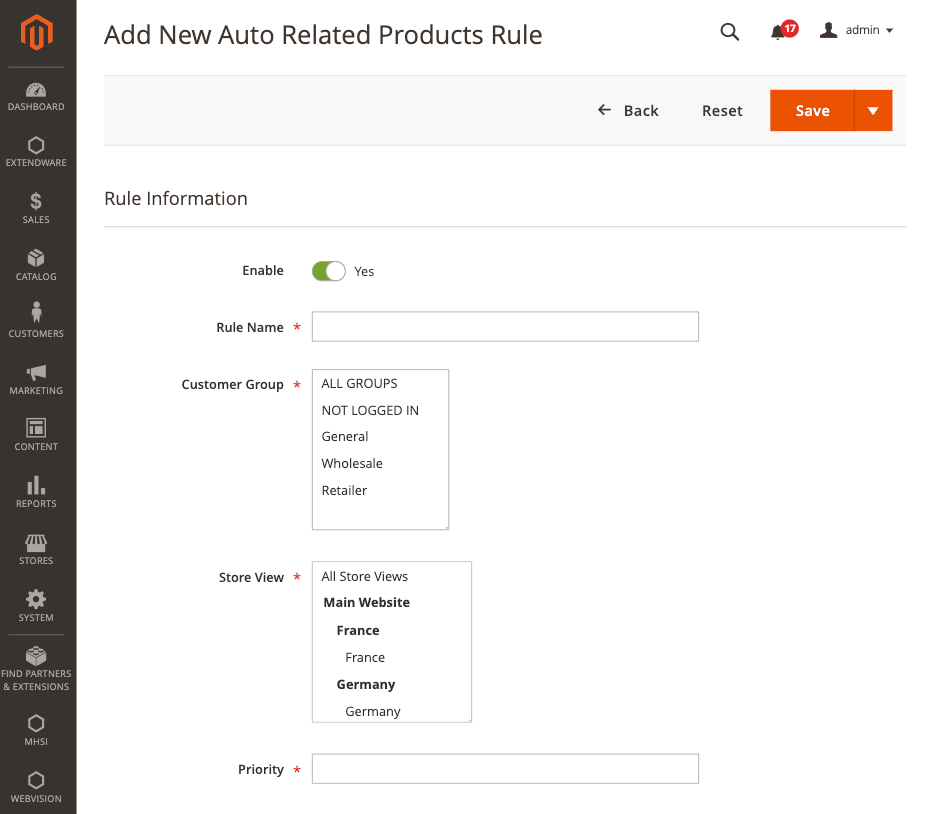Image resolution: width=932 pixels, height=814 pixels.
Task: Click the search magnifier icon
Action: click(729, 32)
